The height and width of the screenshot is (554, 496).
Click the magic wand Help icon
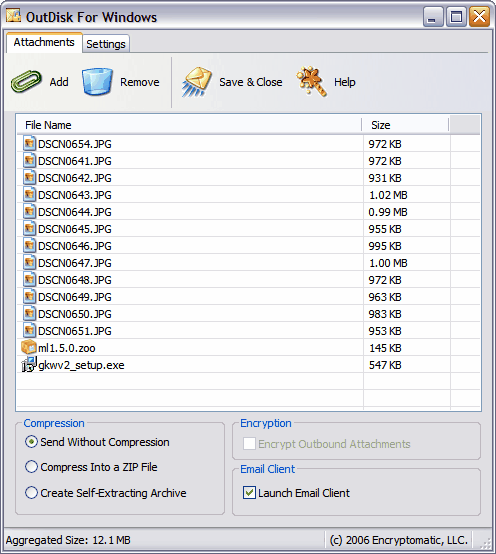click(x=312, y=82)
